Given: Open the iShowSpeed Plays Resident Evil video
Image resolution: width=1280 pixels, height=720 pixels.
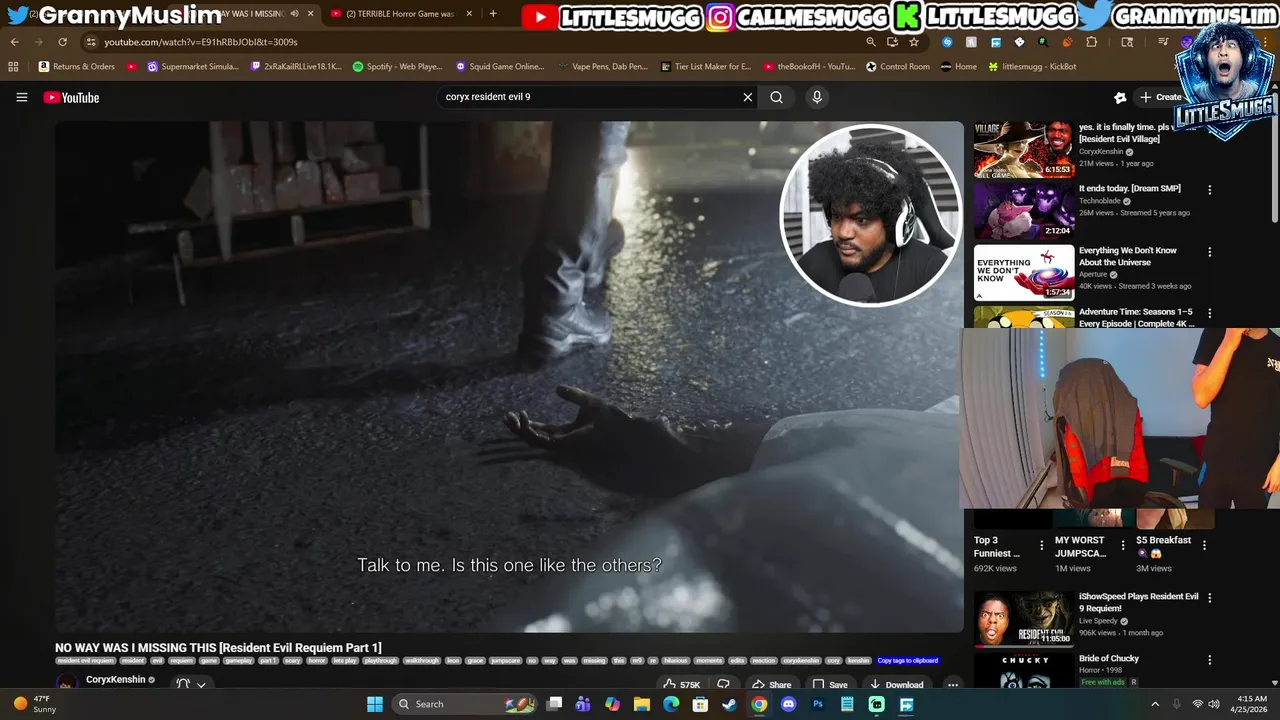Looking at the screenshot, I should click(x=1024, y=619).
